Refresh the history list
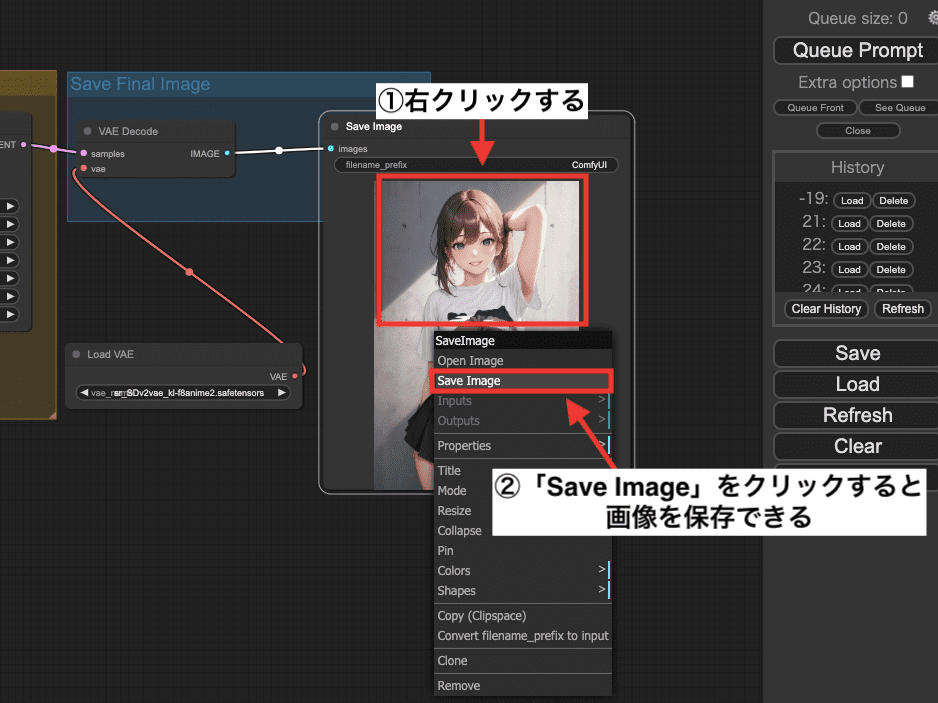 [x=903, y=309]
